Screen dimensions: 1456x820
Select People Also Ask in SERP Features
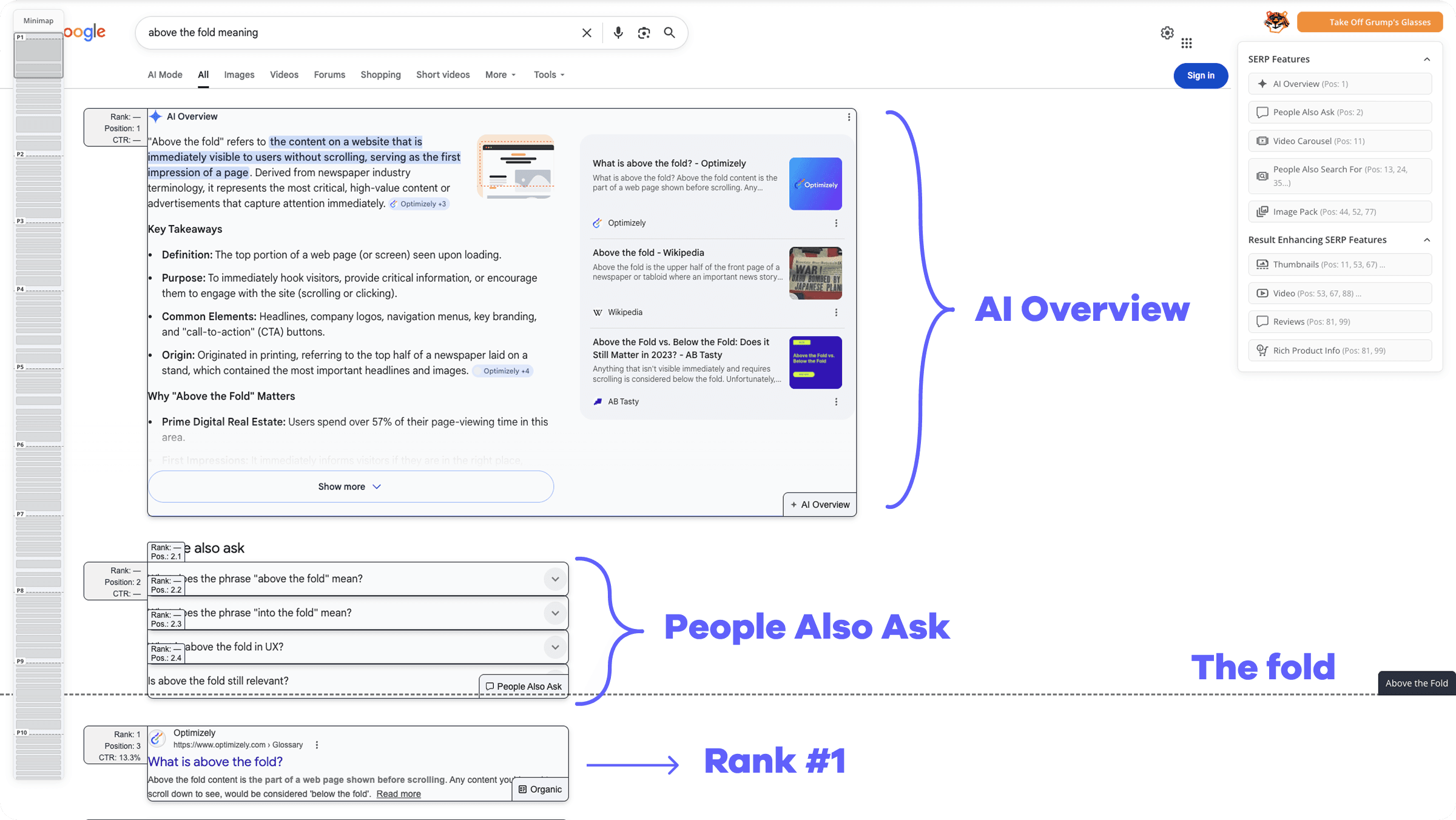click(1340, 112)
